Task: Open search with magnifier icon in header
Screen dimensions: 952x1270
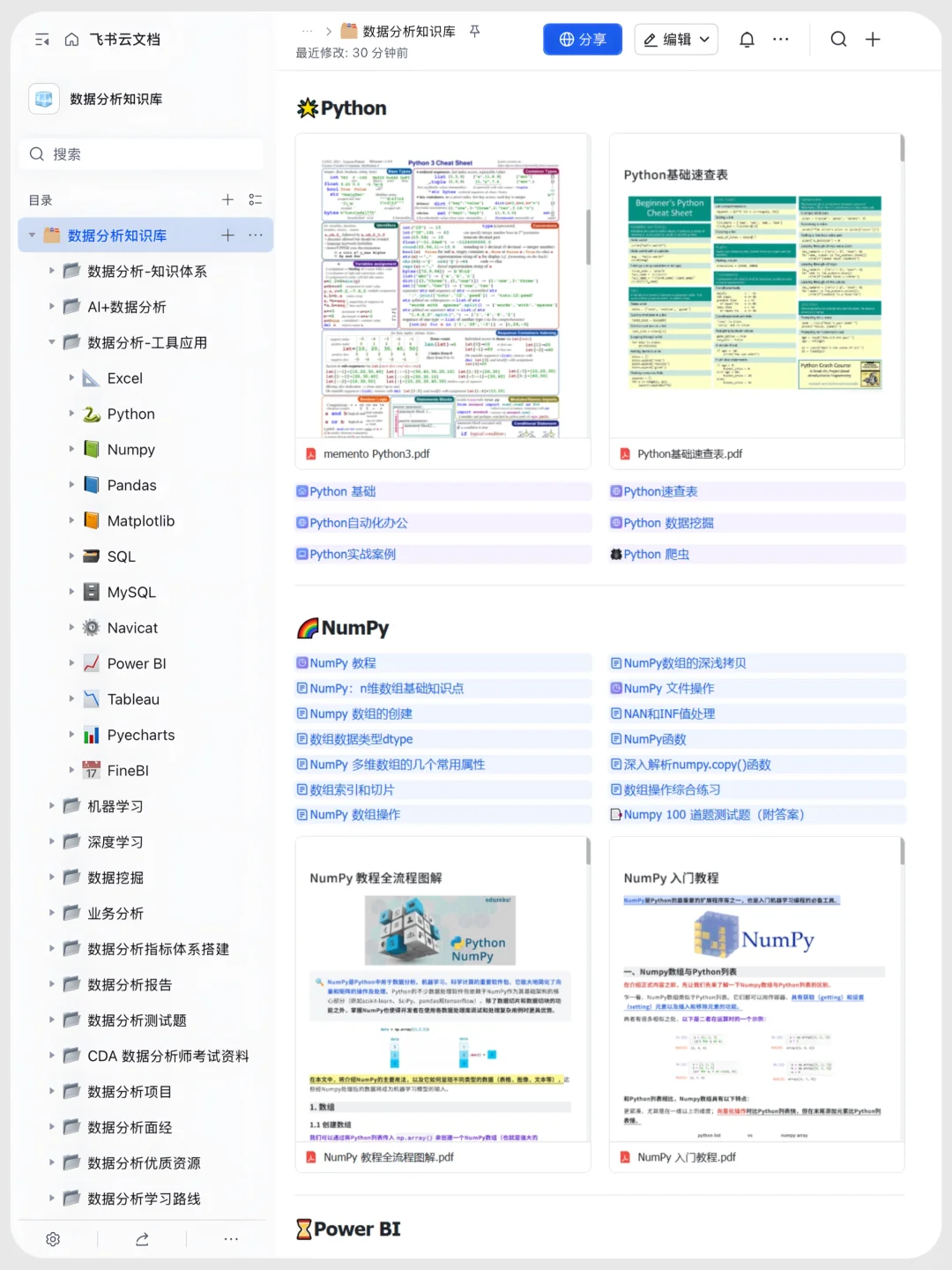Action: [x=838, y=40]
